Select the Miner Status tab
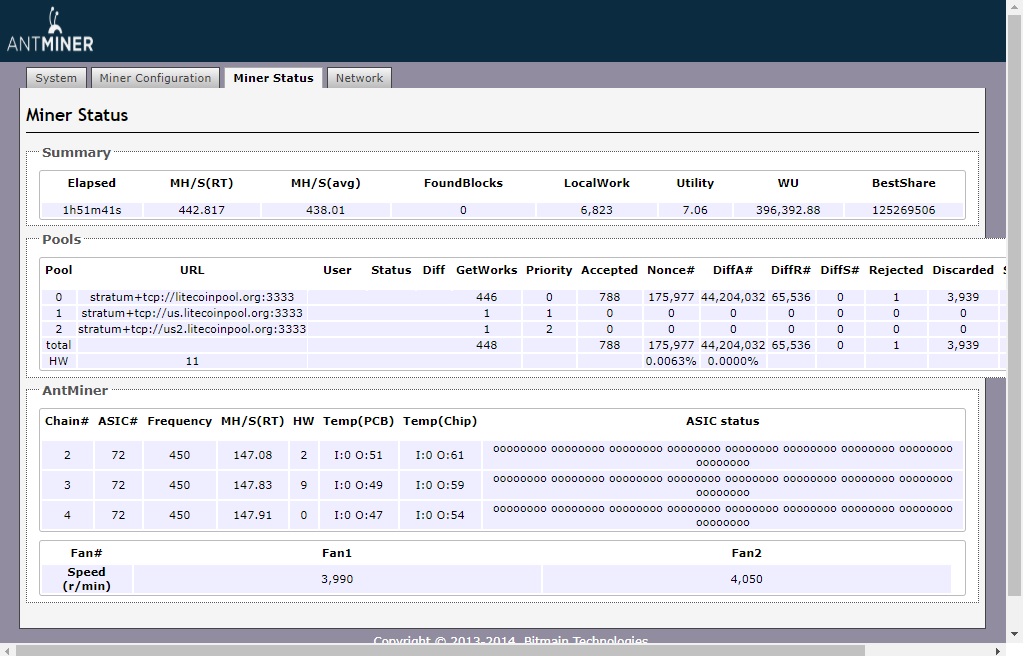Image resolution: width=1024 pixels, height=656 pixels. [273, 78]
